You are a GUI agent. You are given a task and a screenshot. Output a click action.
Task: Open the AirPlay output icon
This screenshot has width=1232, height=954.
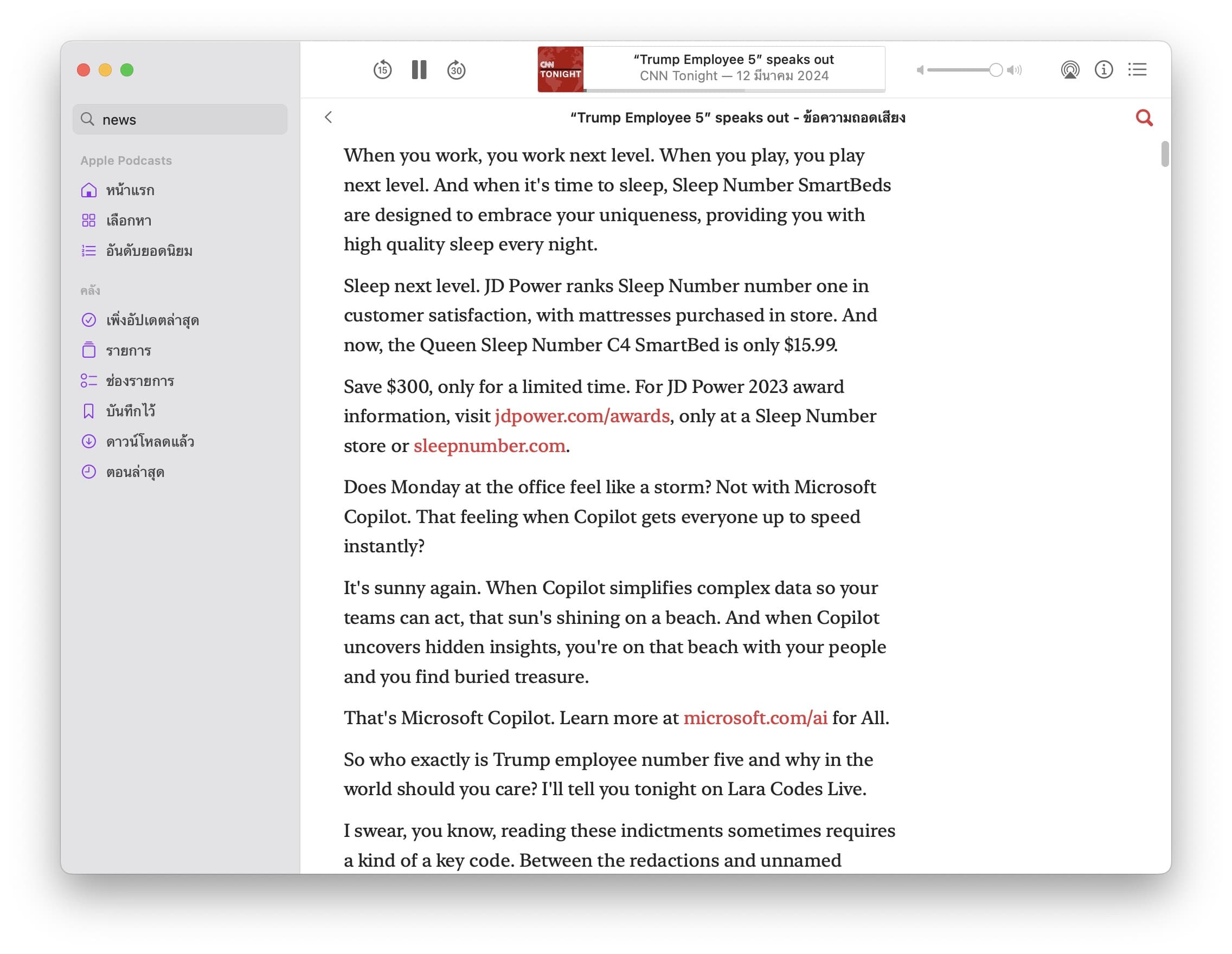1069,70
